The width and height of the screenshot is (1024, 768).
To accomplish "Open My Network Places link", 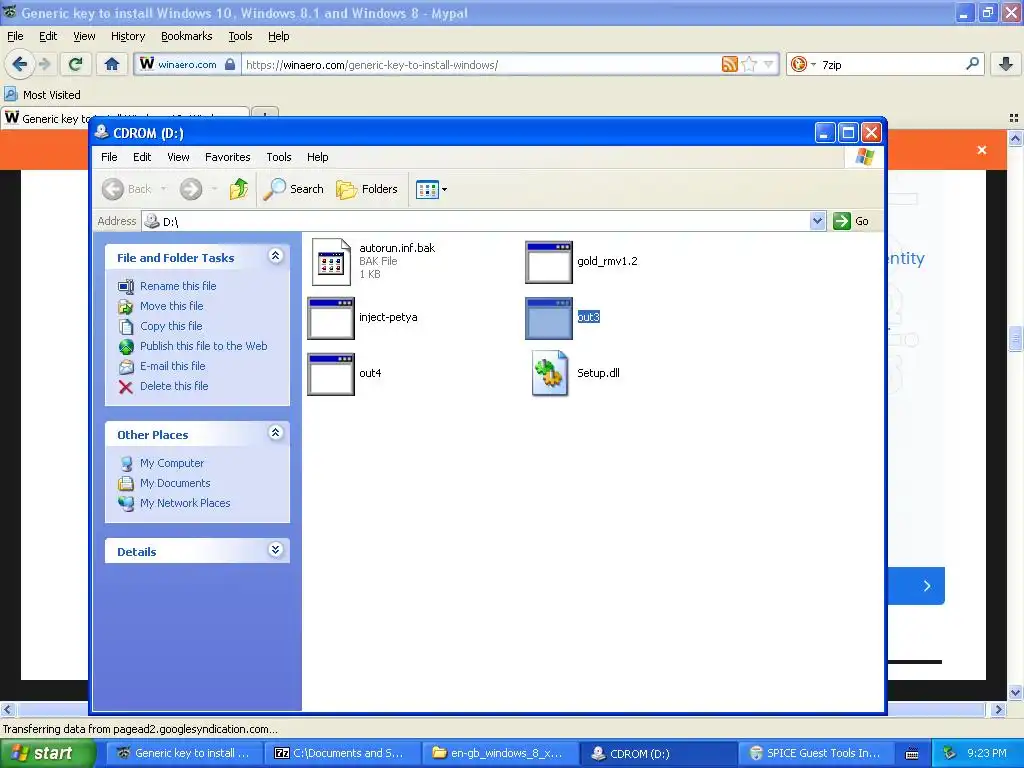I will (185, 504).
